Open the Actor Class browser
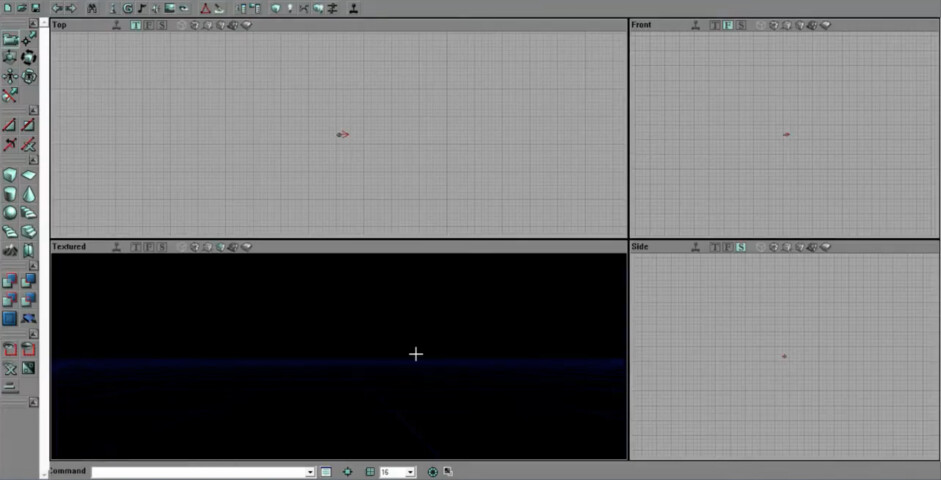941x480 pixels. [114, 8]
